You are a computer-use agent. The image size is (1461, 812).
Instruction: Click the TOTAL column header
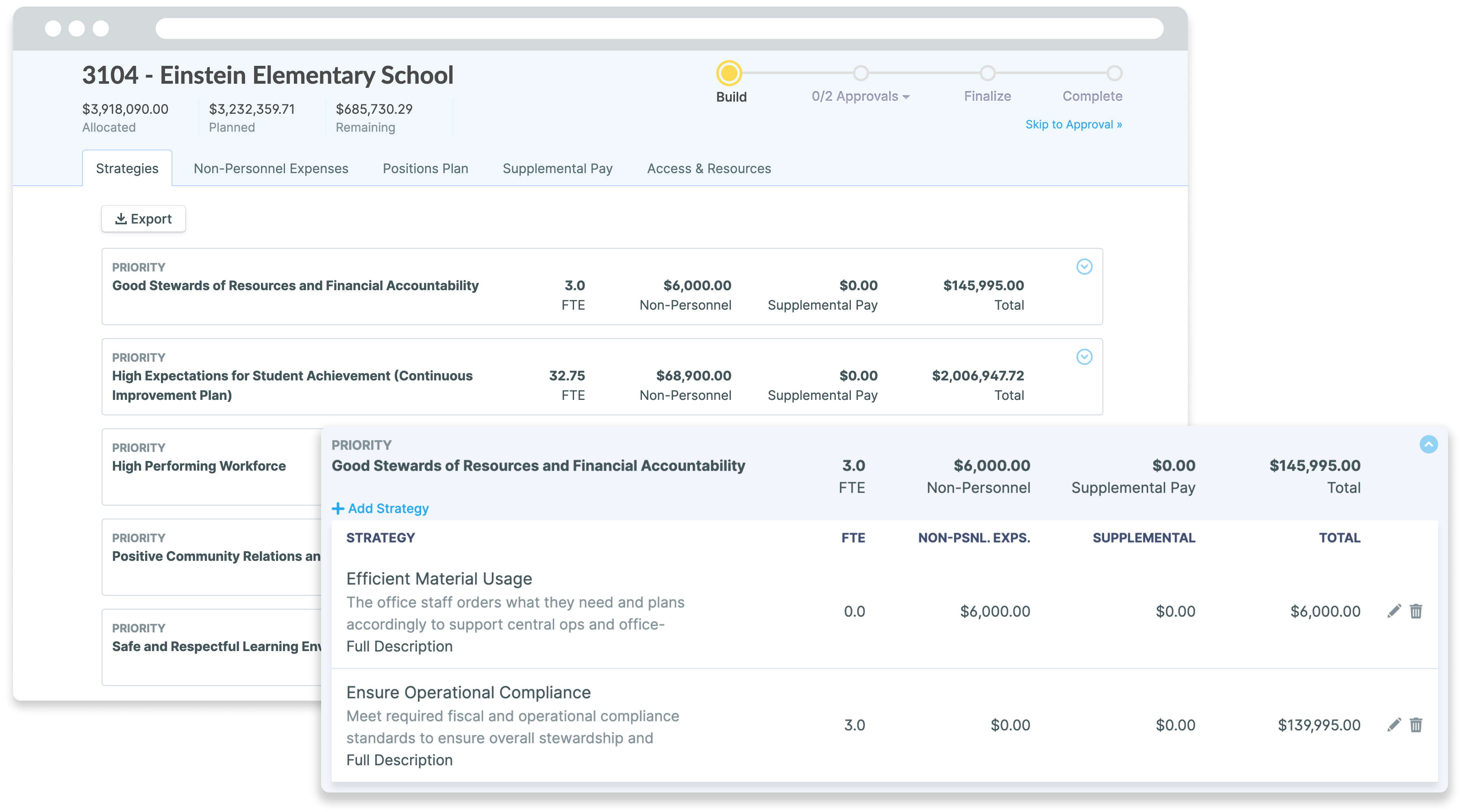[x=1339, y=538]
